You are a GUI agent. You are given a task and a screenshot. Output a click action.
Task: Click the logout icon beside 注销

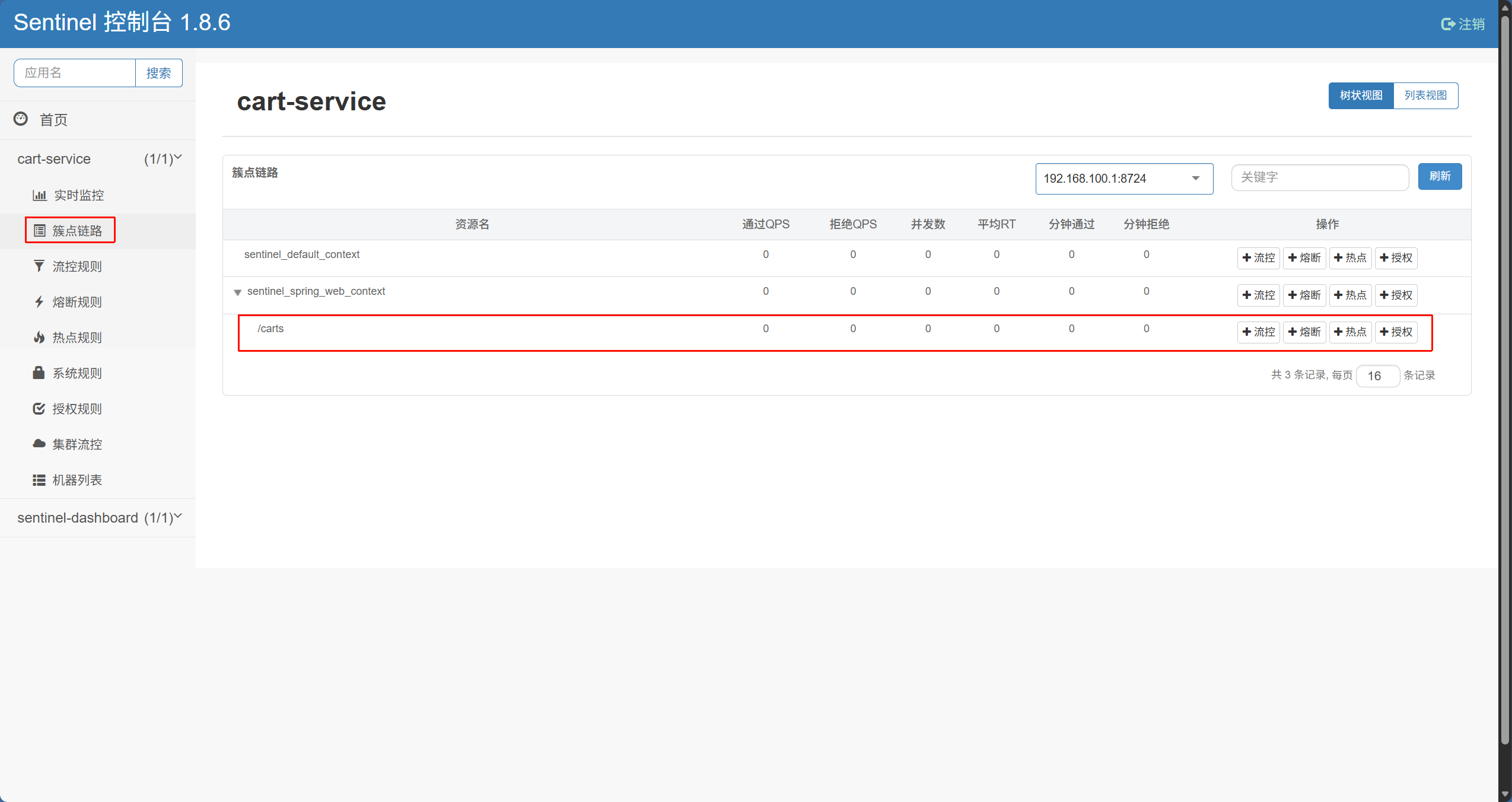point(1448,24)
